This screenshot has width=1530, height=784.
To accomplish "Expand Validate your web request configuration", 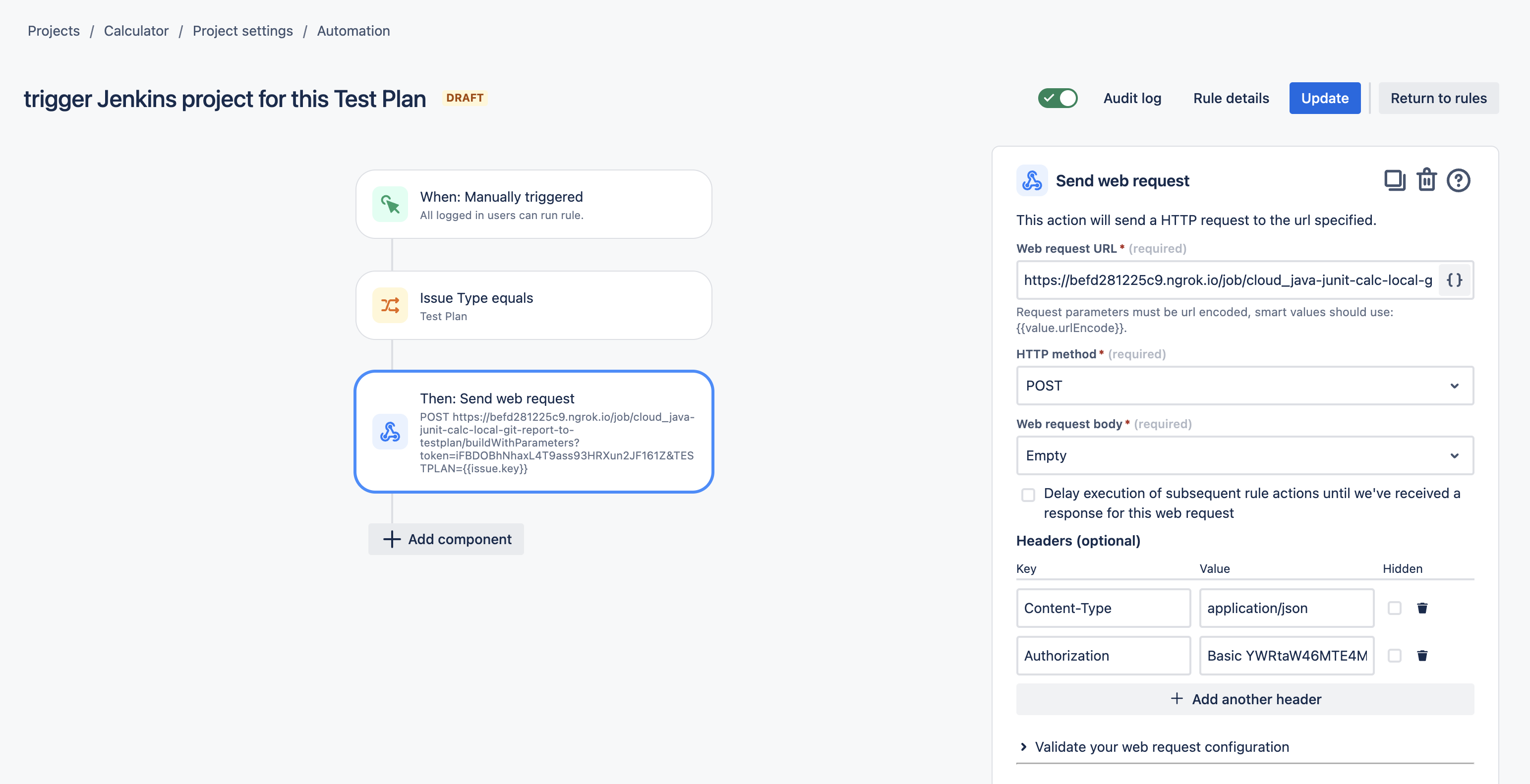I will pyautogui.click(x=1162, y=747).
